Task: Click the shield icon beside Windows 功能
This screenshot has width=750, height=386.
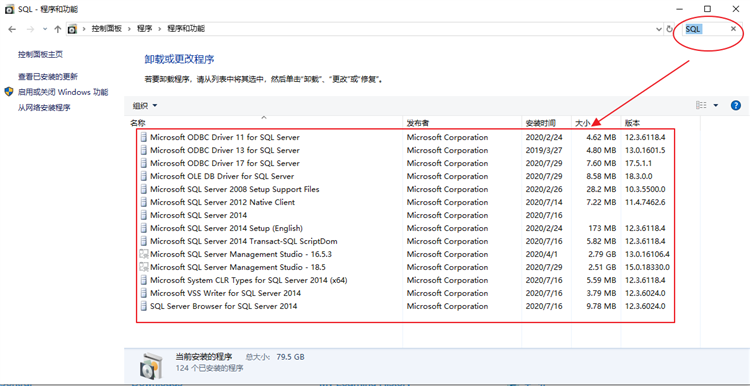Action: click(9, 92)
